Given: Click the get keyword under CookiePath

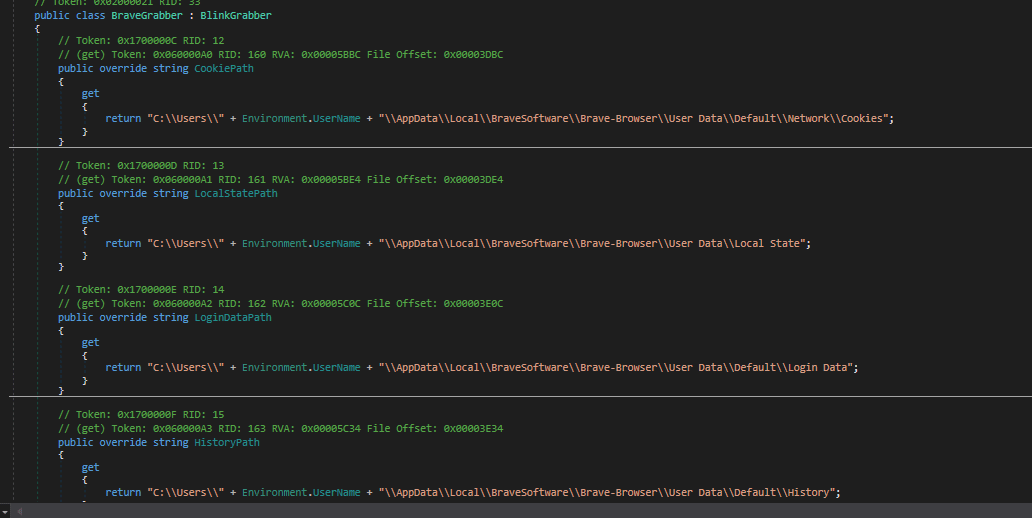Looking at the screenshot, I should pos(90,93).
